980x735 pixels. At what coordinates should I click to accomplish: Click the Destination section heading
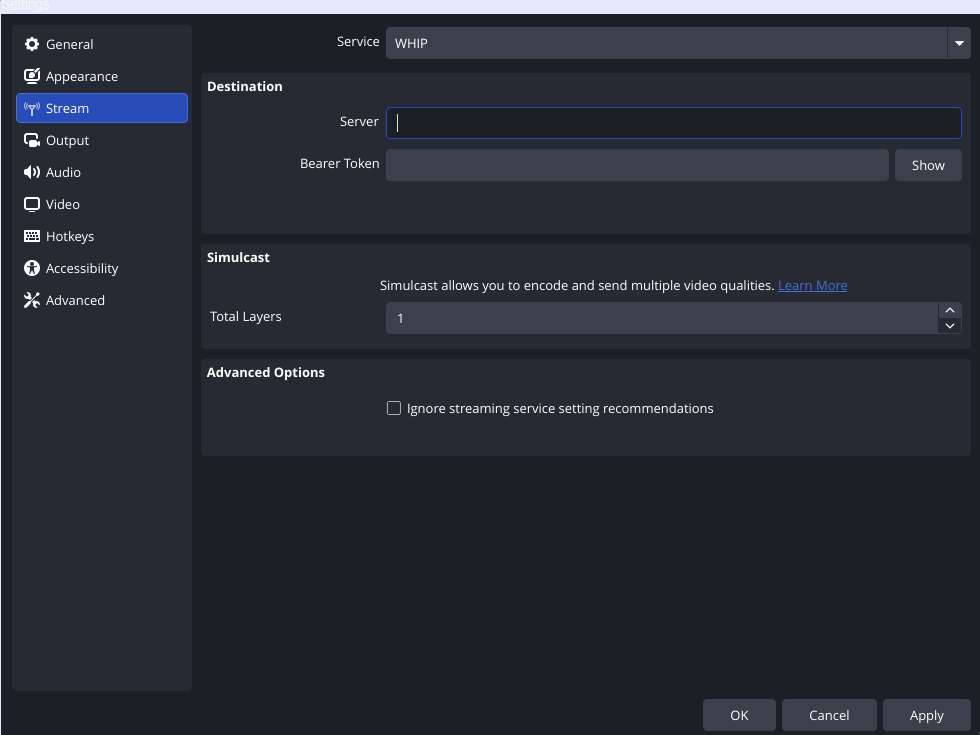tap(244, 86)
